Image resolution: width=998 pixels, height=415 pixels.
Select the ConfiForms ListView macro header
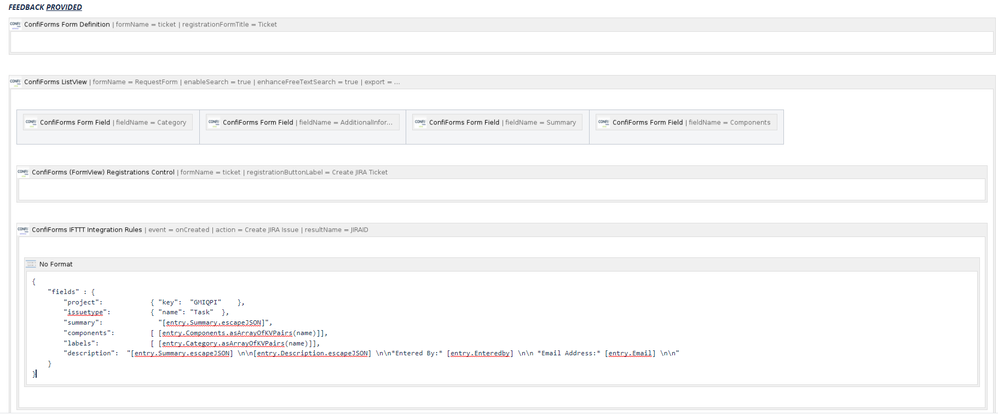click(502, 82)
